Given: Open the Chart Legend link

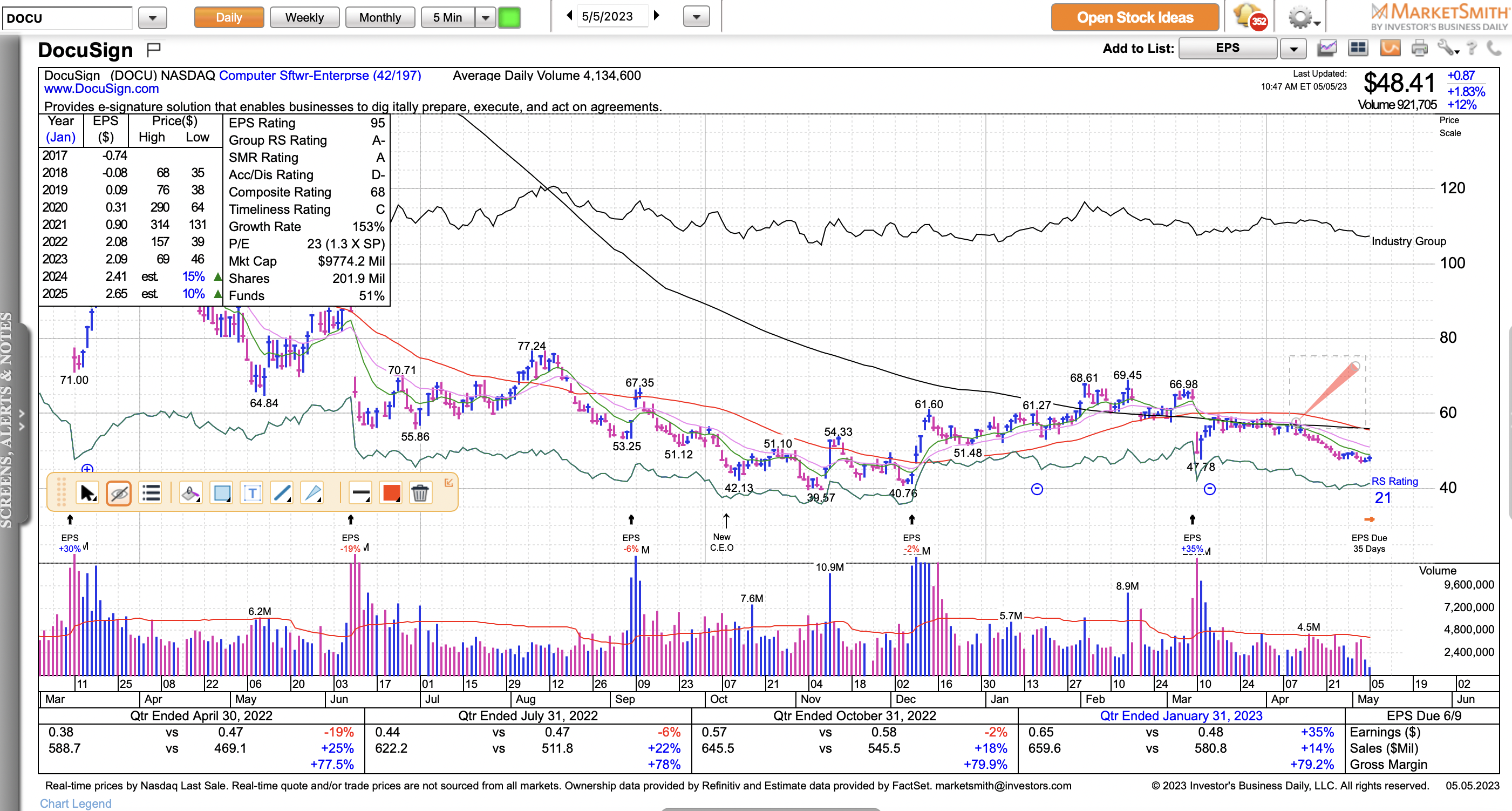Looking at the screenshot, I should coord(76,803).
